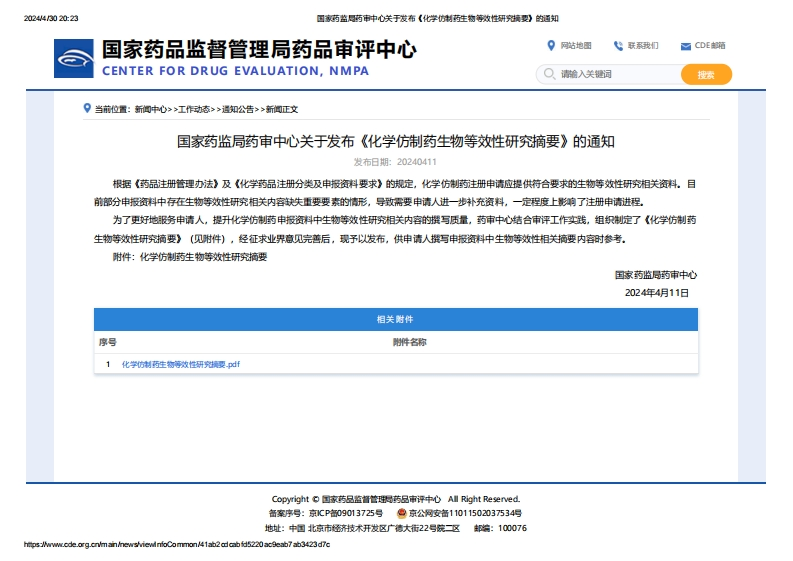Click the CDE邮箱 envelope icon
793x561 pixels.
[x=685, y=46]
